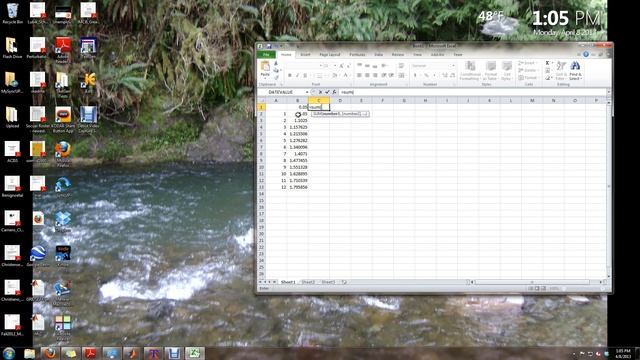Viewport: 640px width, 360px height.
Task: Switch to the Formulas ribbon tab
Action: pos(357,54)
